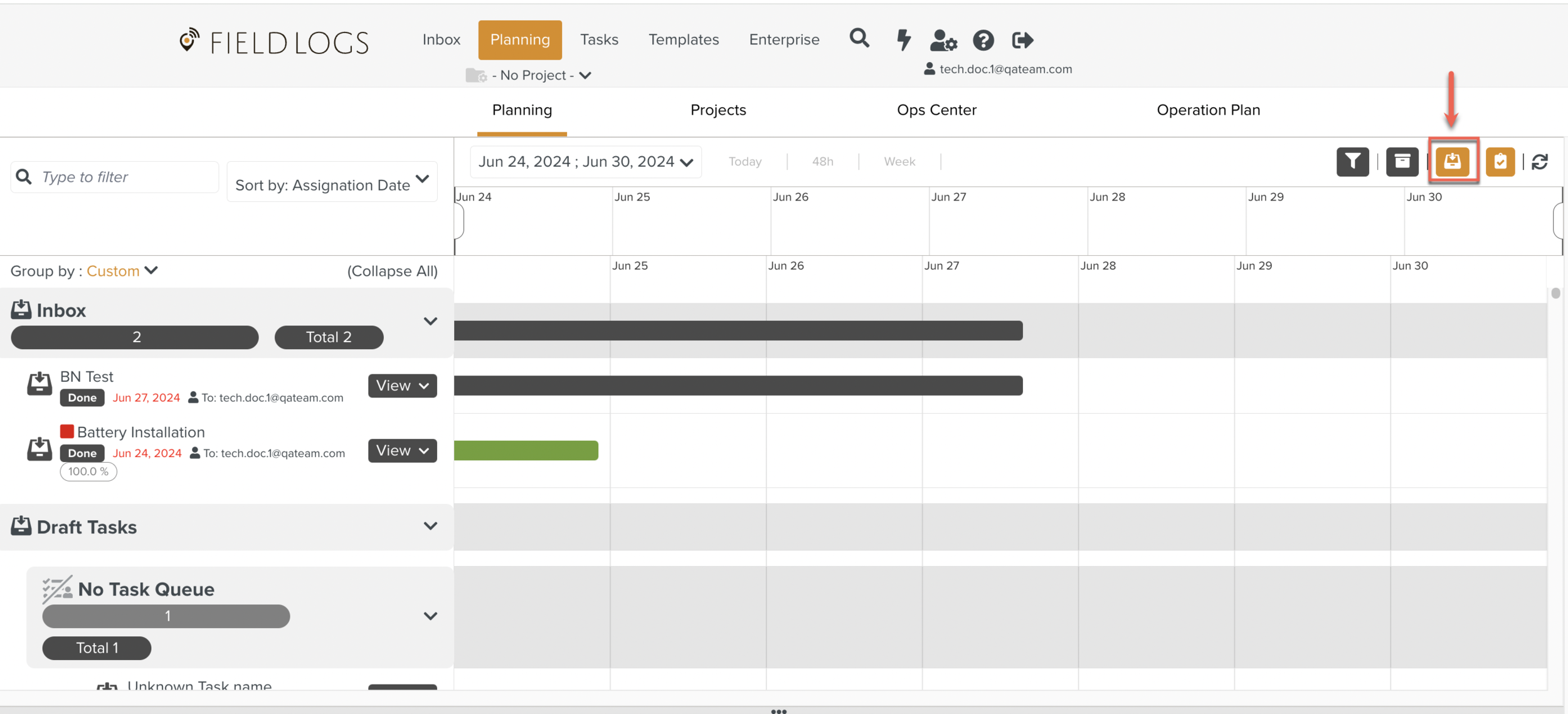The height and width of the screenshot is (714, 1568).
Task: Collapse the Draft Tasks group chevron
Action: (x=430, y=526)
